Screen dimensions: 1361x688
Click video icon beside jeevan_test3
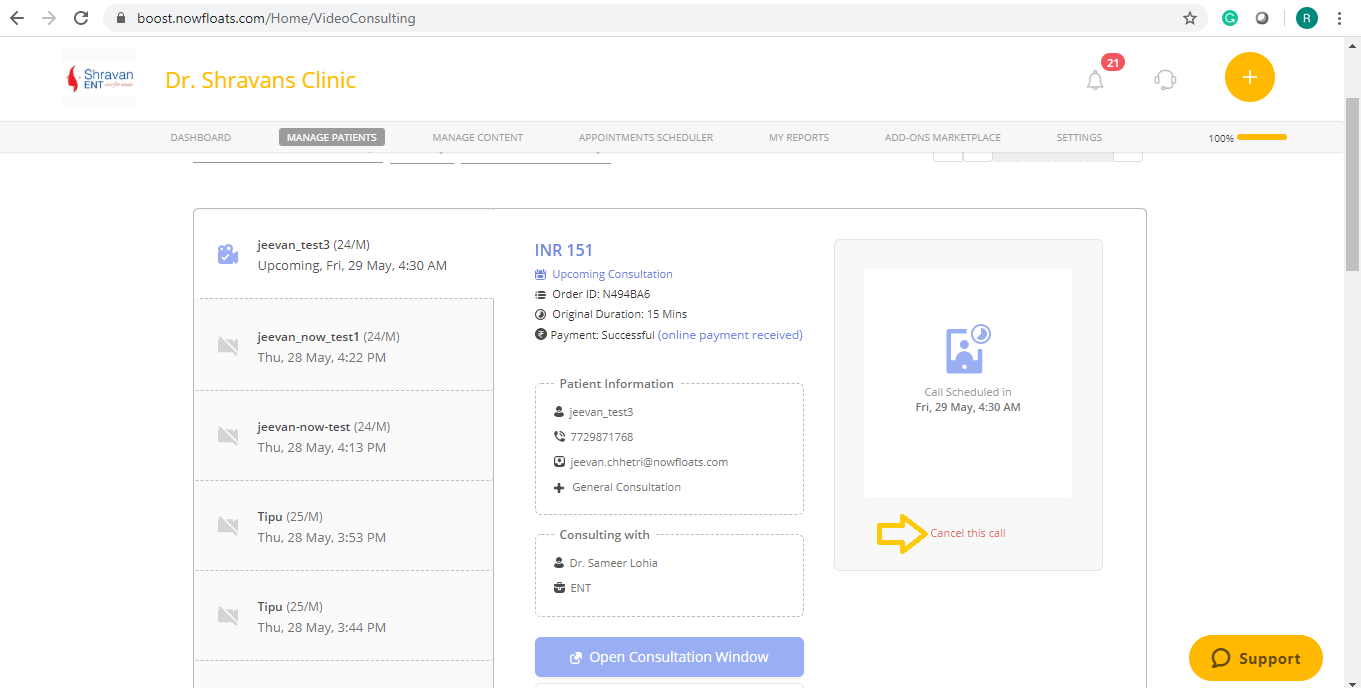(228, 255)
